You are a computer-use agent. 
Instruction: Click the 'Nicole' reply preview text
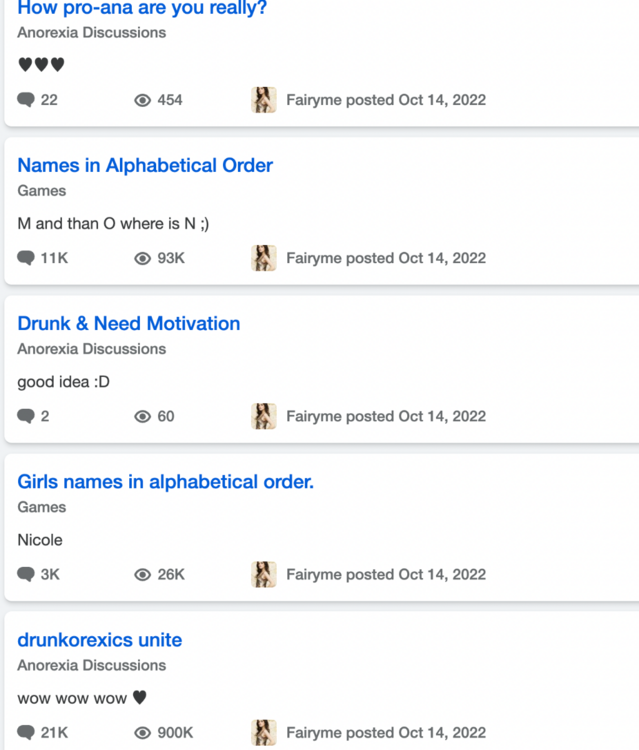click(x=40, y=540)
